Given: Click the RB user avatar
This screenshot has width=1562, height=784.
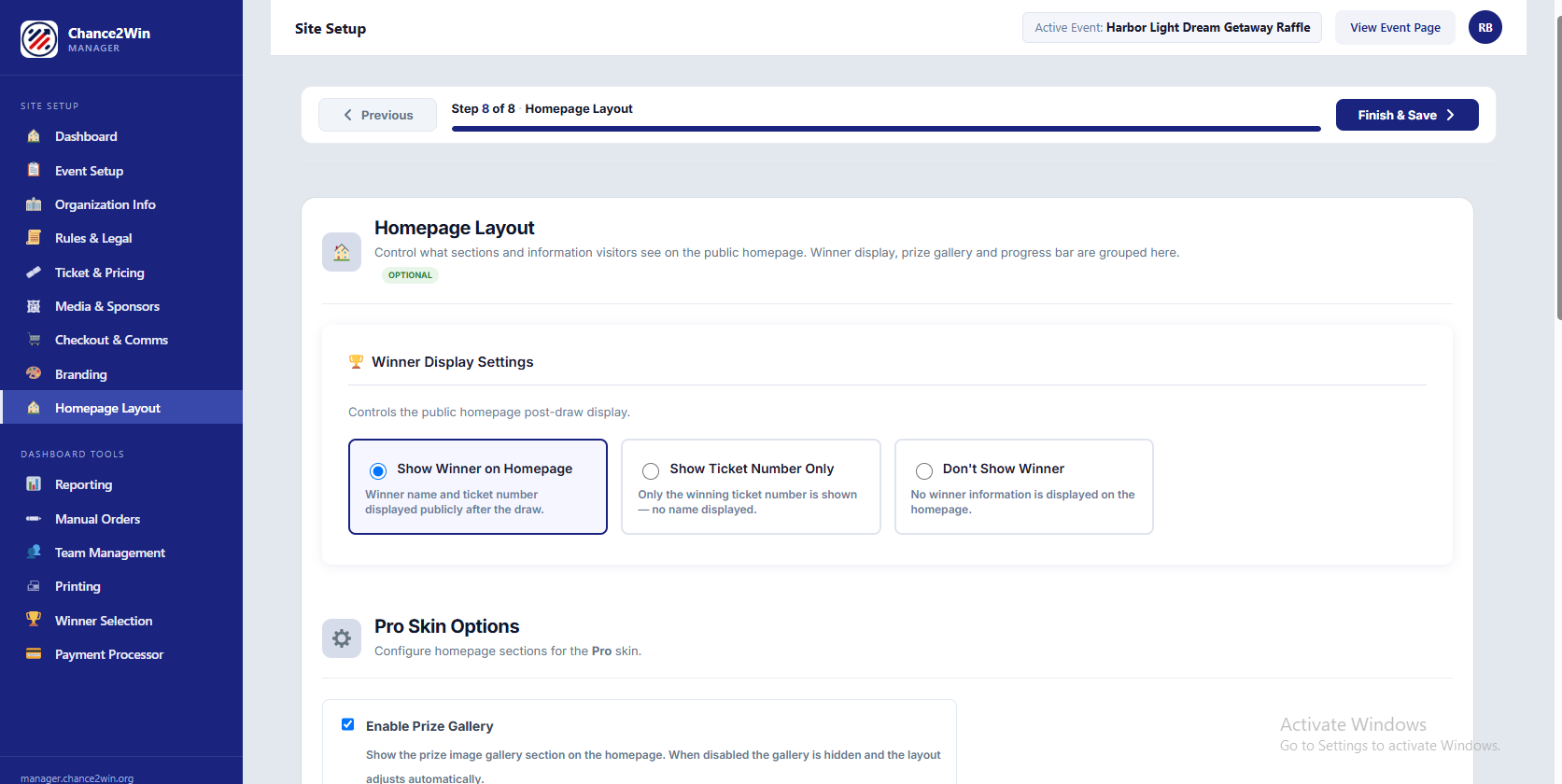Looking at the screenshot, I should coord(1485,27).
